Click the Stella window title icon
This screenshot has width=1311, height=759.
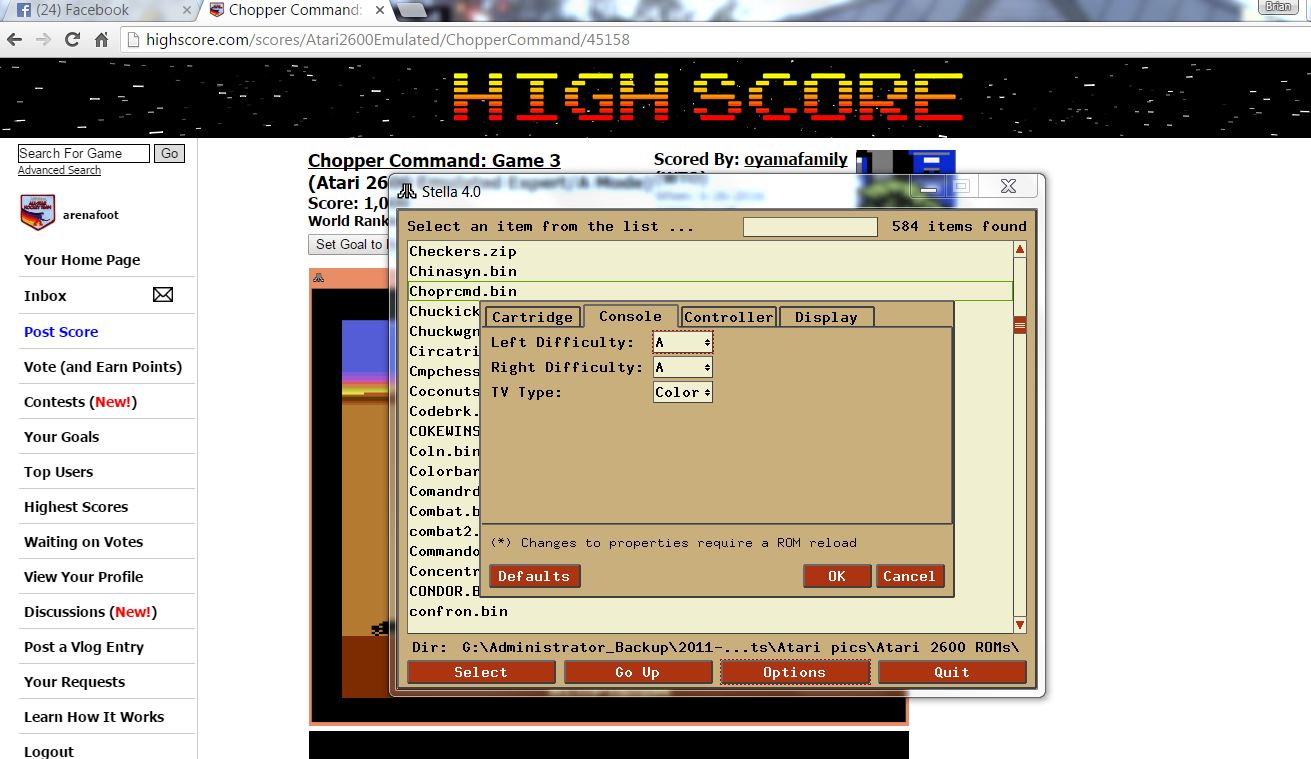pos(407,190)
